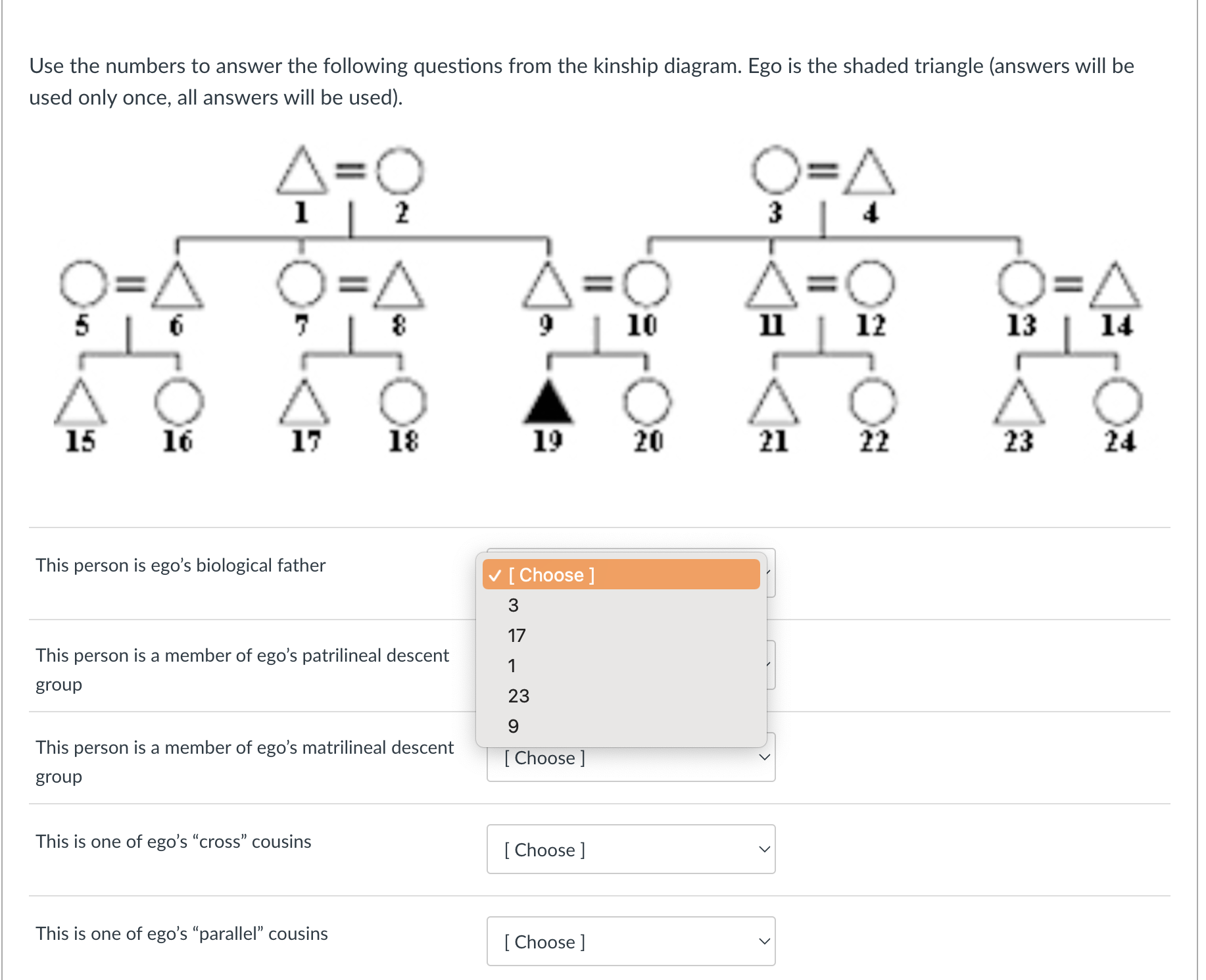Select the checked [ Choose ] entry

coord(621,574)
